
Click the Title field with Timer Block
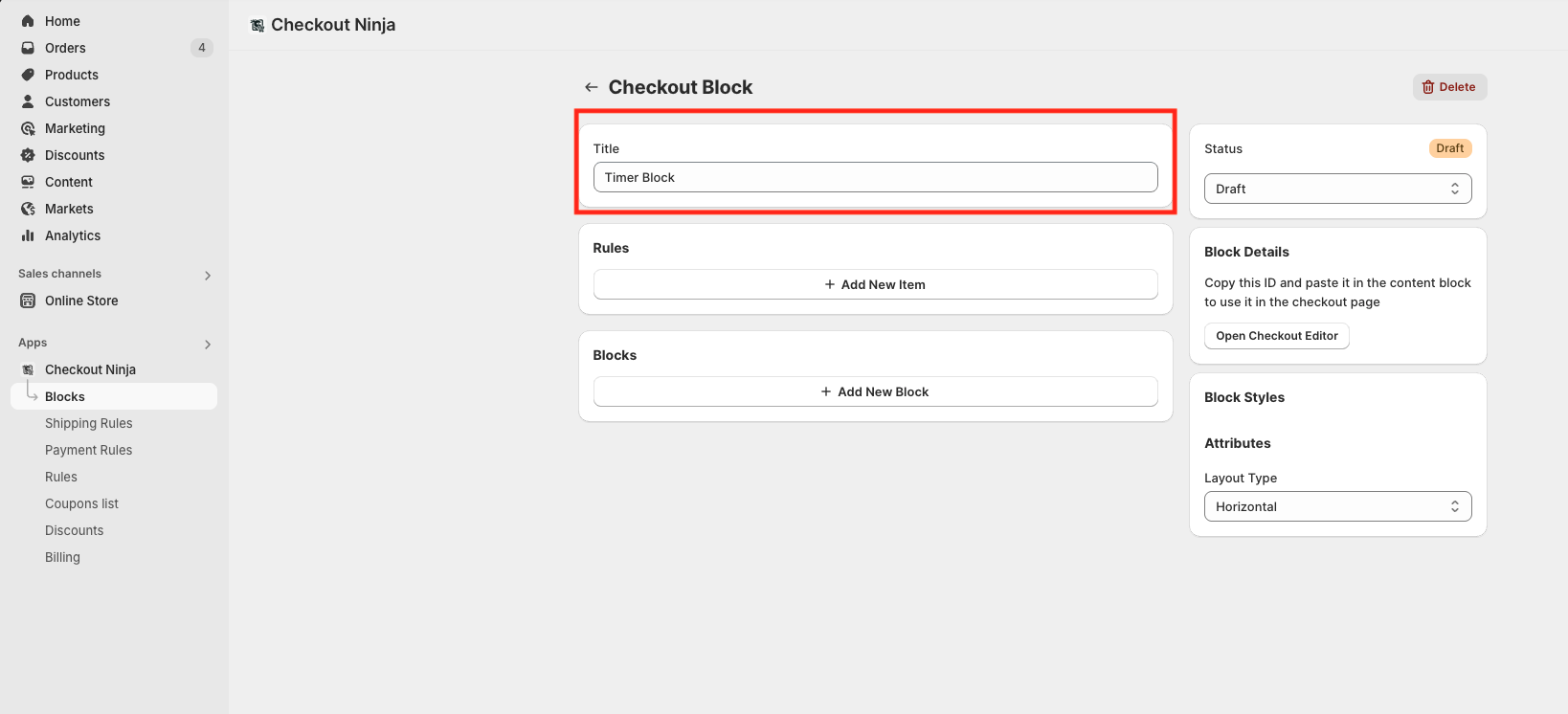tap(875, 177)
